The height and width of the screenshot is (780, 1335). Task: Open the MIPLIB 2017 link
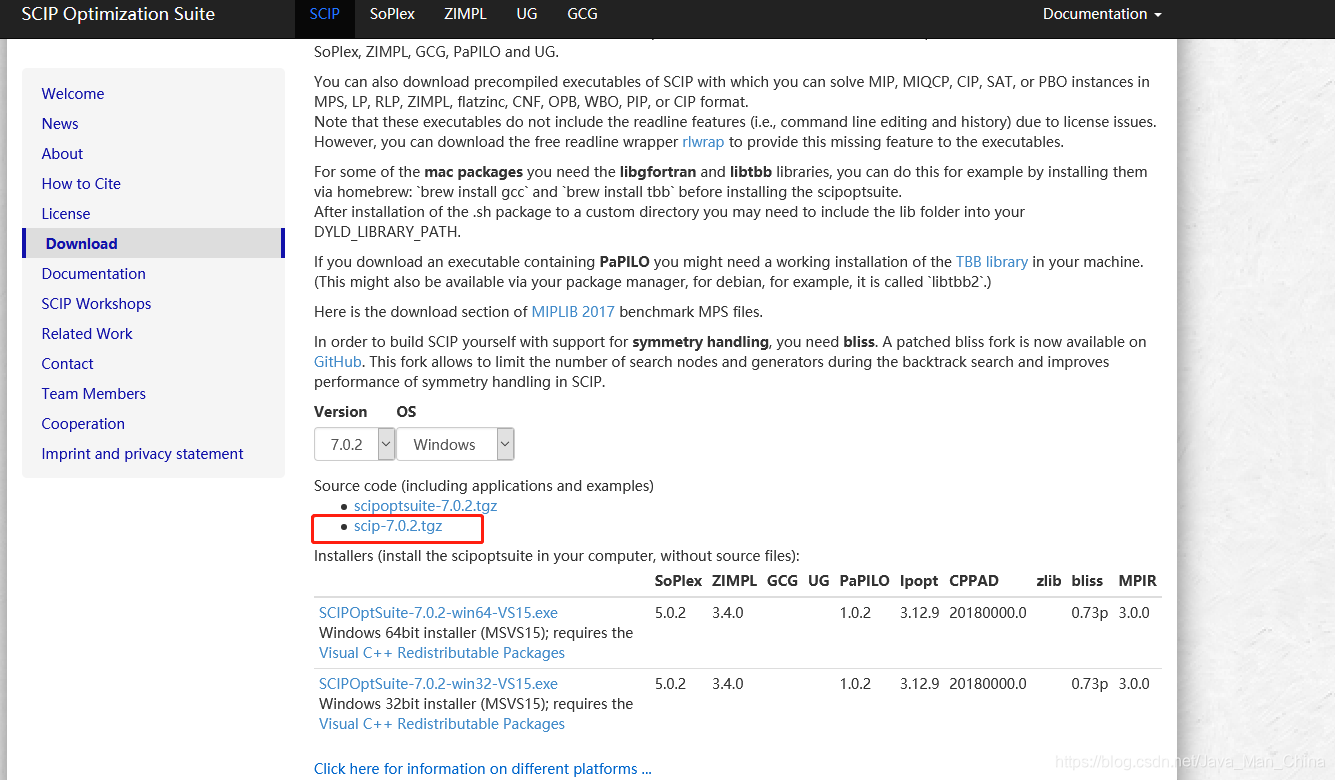pos(573,312)
